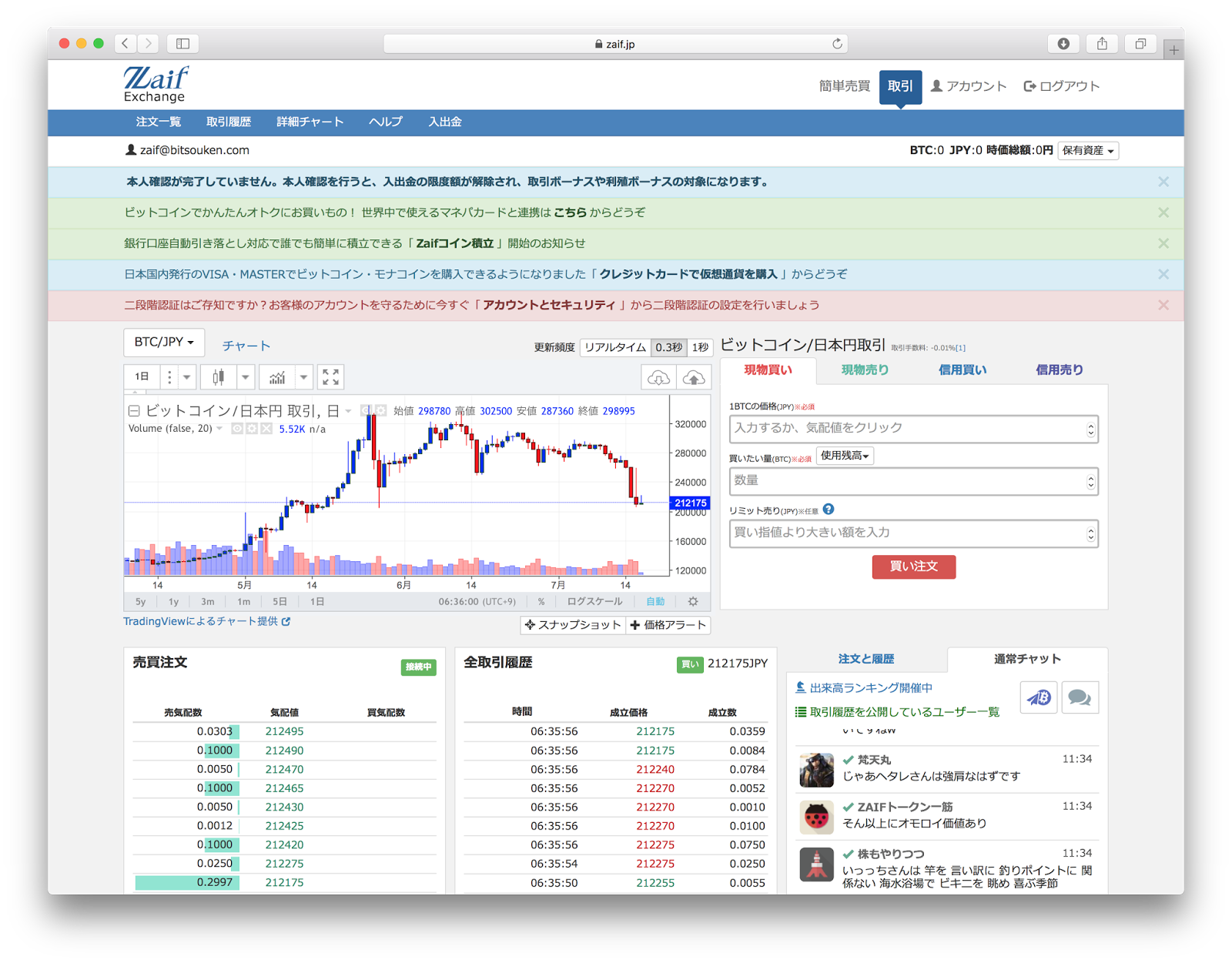The width and height of the screenshot is (1232, 963).
Task: Click the 価格アラート button
Action: click(x=668, y=625)
